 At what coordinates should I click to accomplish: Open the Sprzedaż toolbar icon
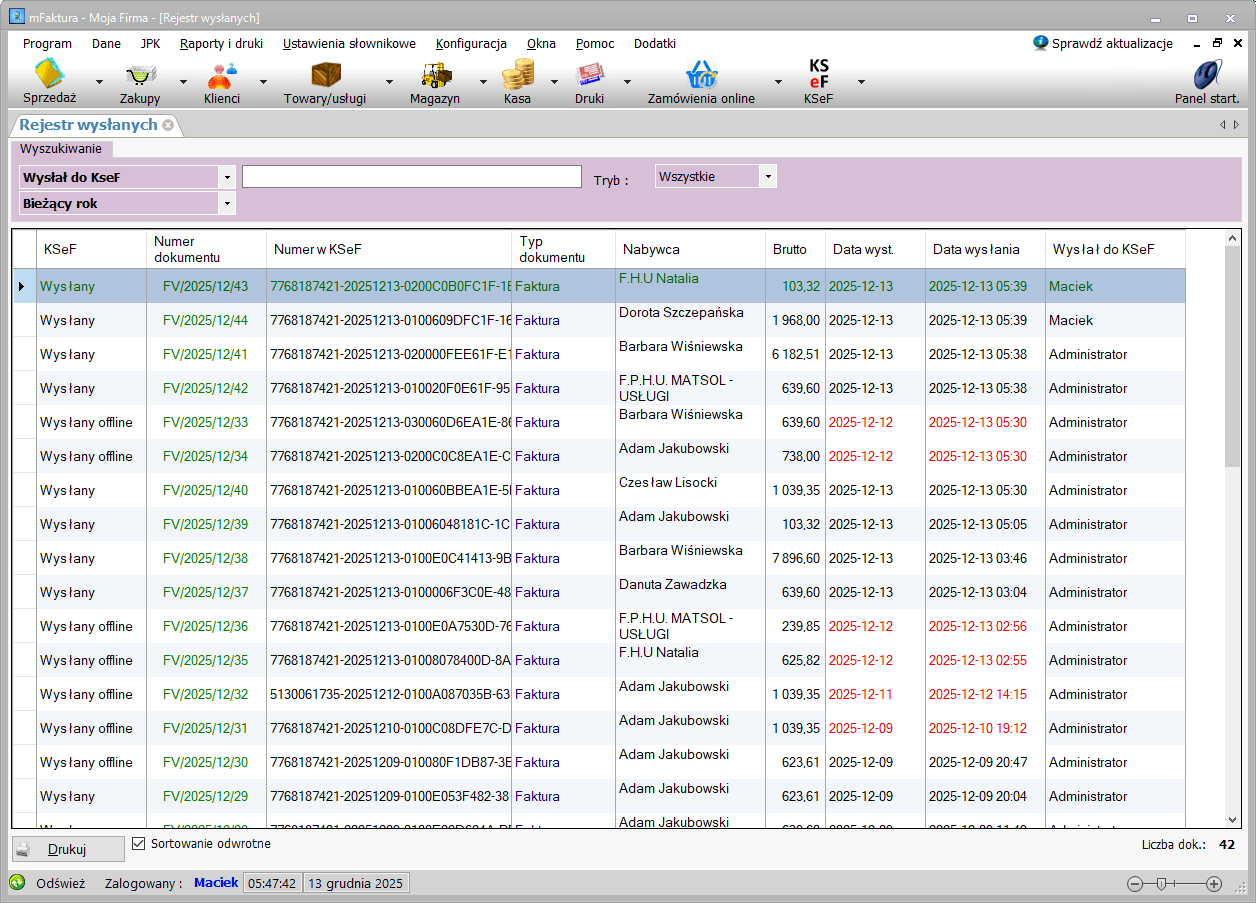pos(49,75)
